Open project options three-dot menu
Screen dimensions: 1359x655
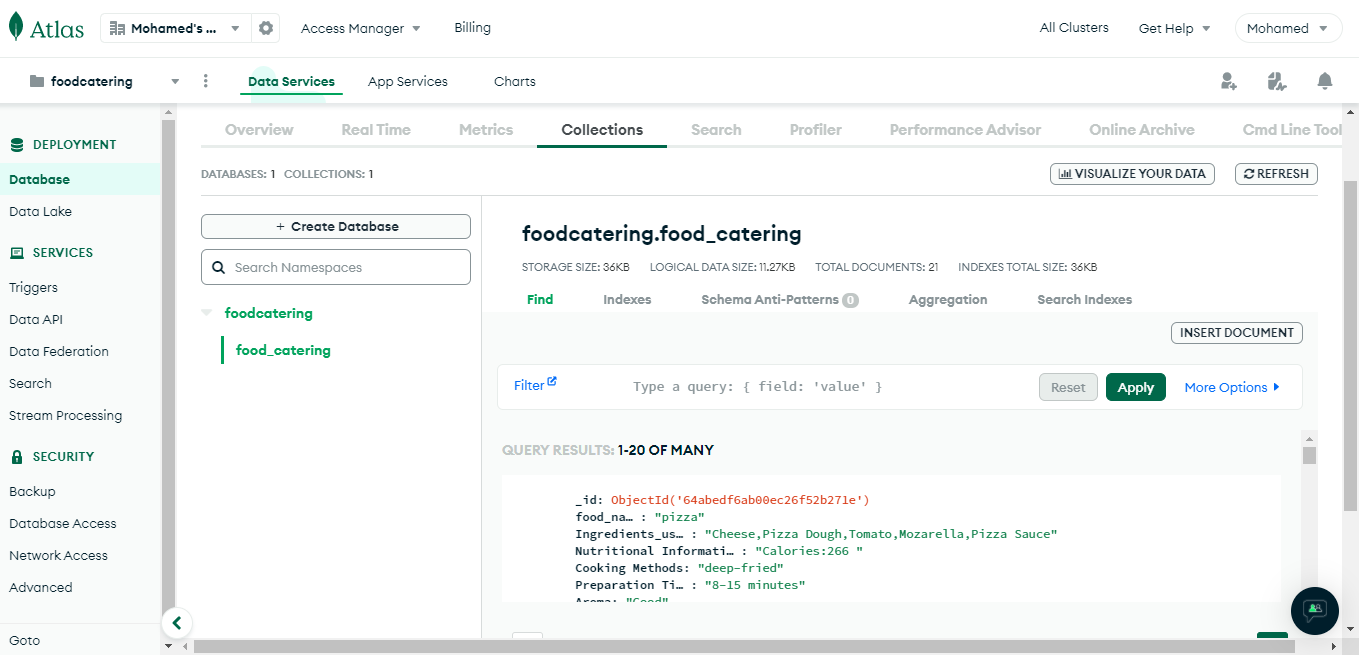206,81
